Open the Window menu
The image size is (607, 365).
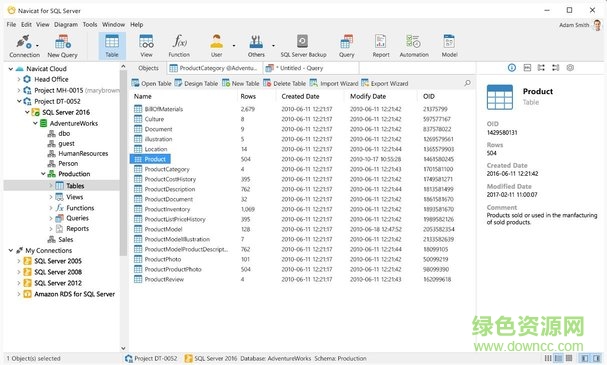(x=113, y=24)
